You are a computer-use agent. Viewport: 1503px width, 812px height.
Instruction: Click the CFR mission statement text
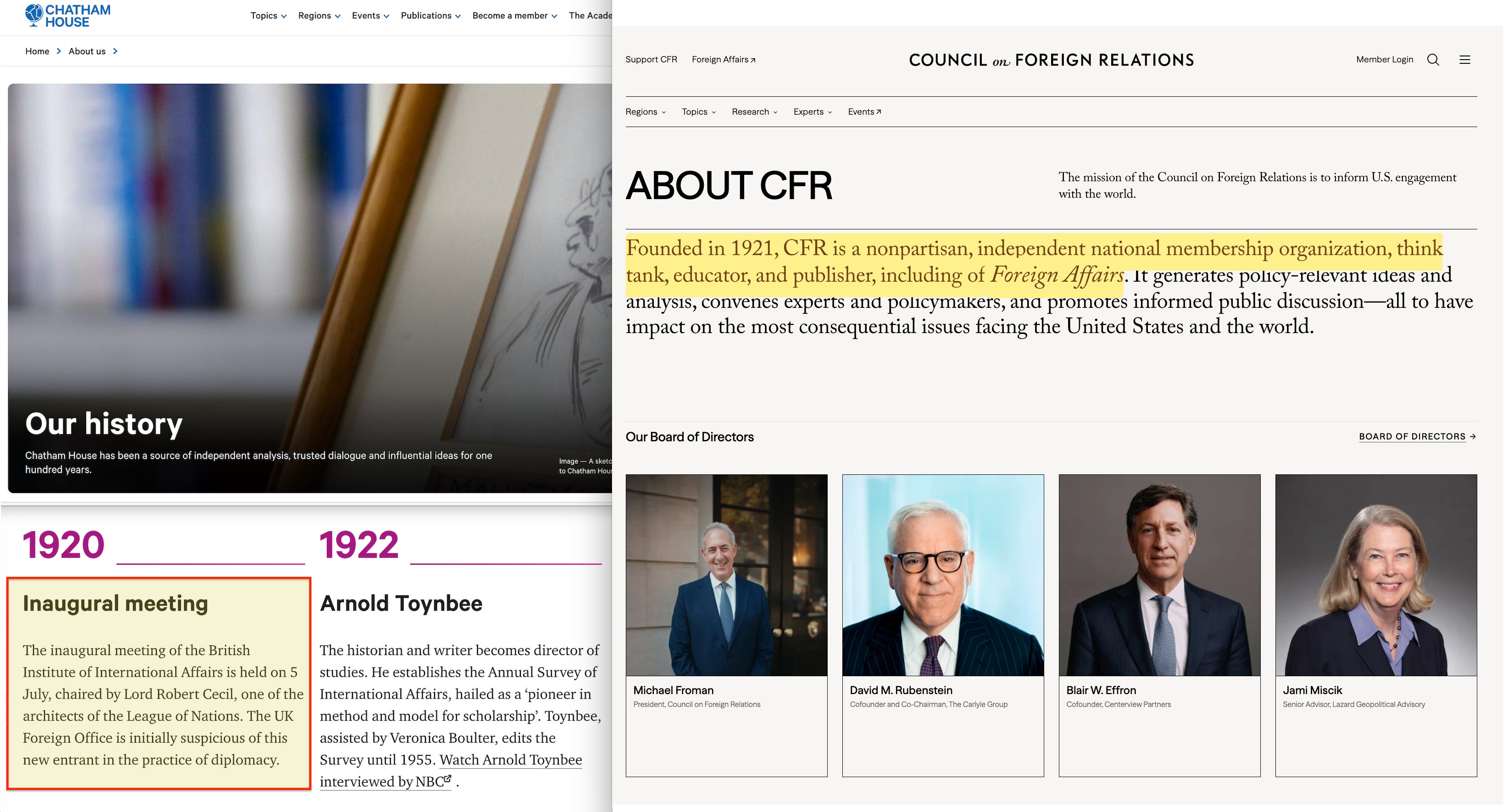coord(1258,185)
